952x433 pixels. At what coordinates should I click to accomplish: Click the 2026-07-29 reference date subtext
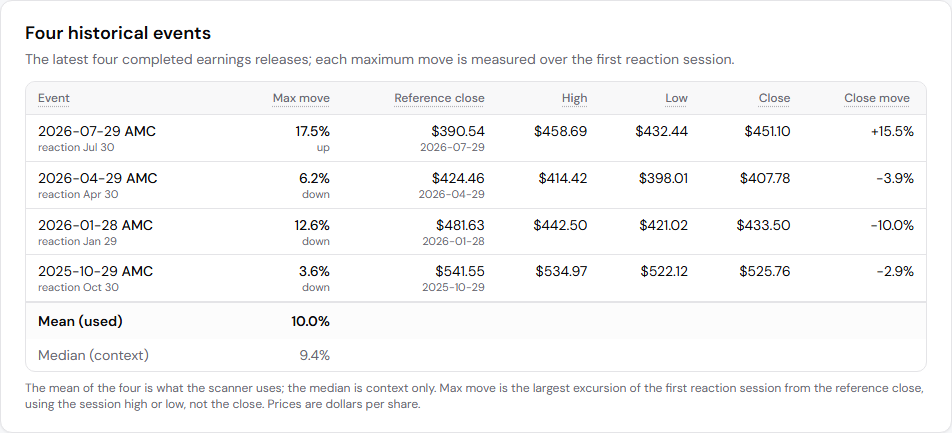tap(452, 148)
